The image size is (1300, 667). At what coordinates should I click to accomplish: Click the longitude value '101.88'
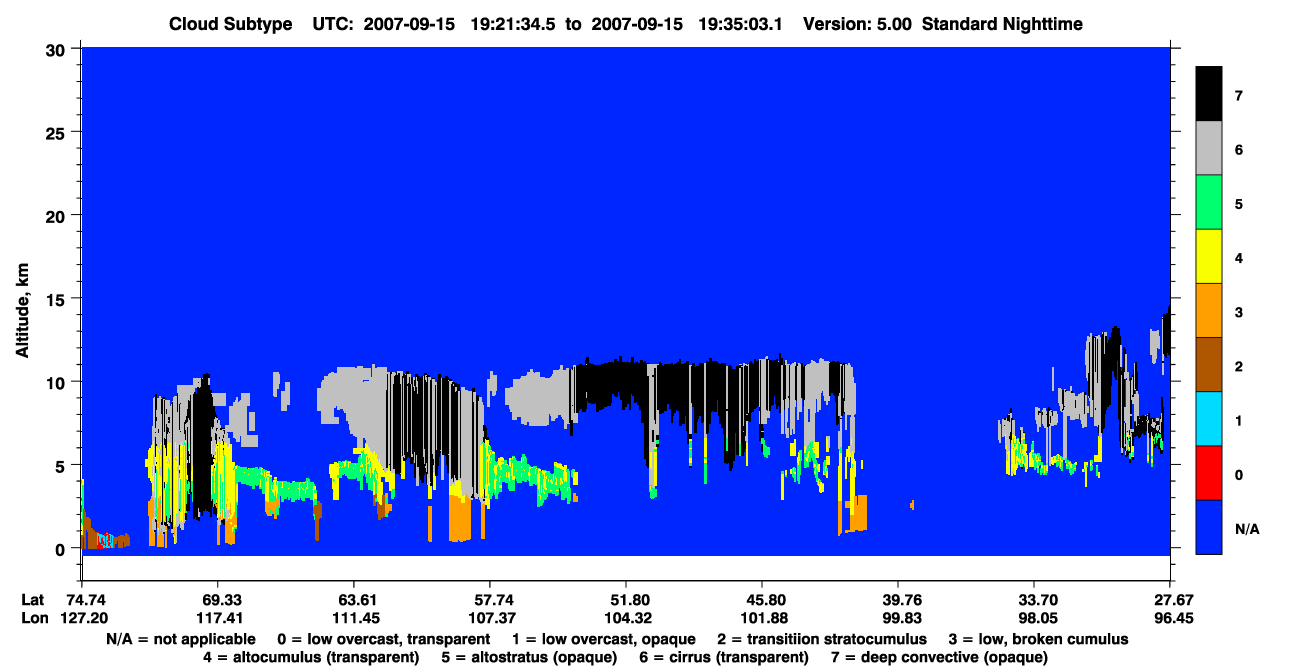762,619
